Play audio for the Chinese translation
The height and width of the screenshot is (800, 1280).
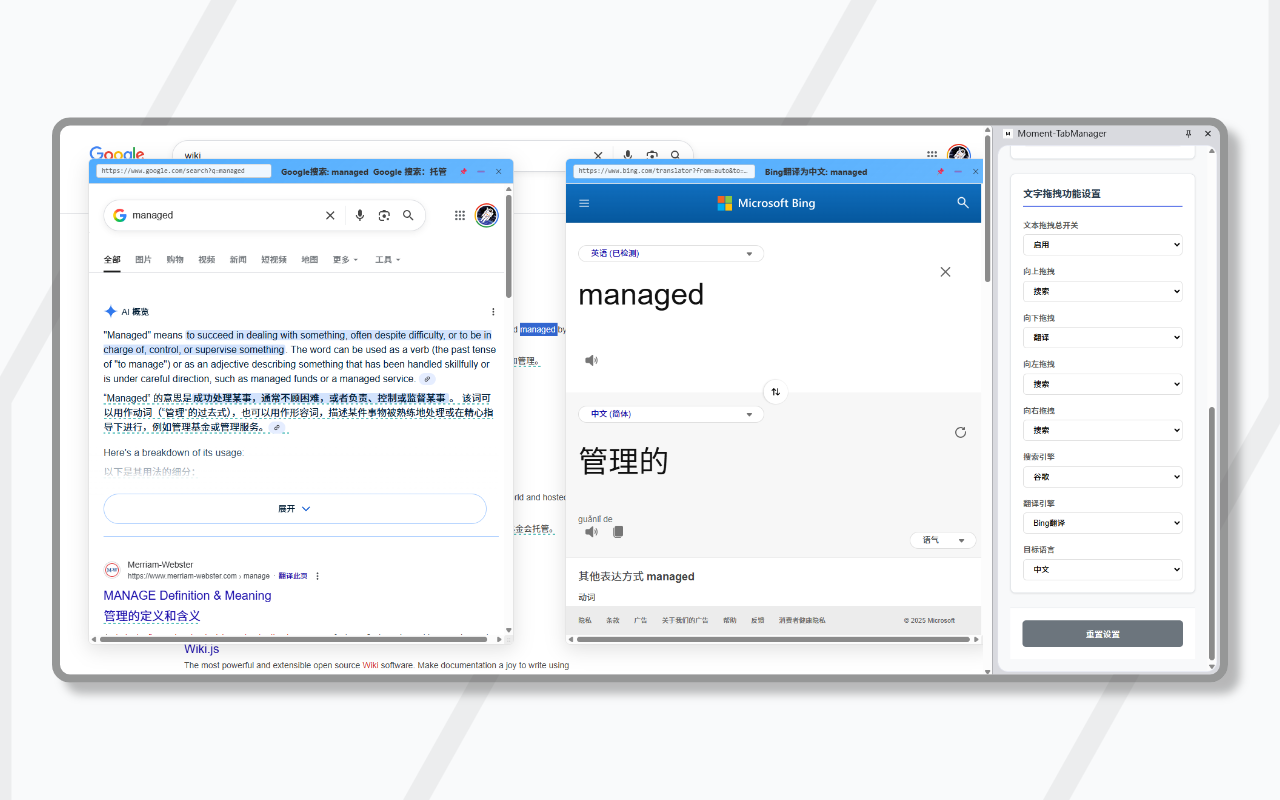point(592,532)
